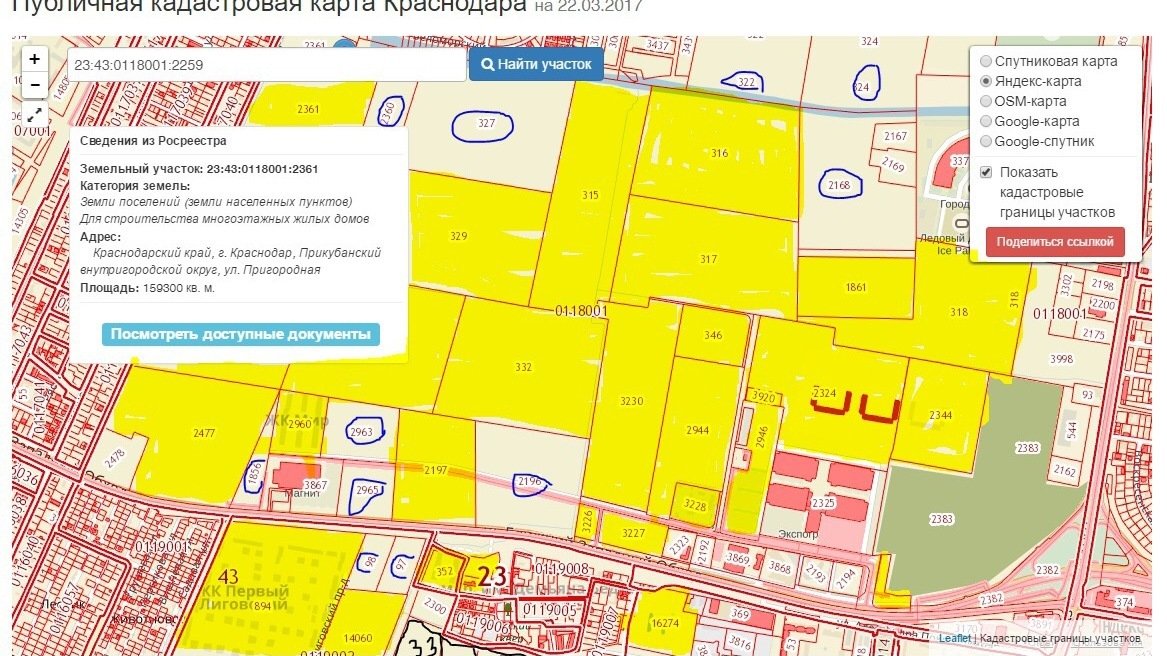
Task: Click the Найти участок search button
Action: point(536,65)
